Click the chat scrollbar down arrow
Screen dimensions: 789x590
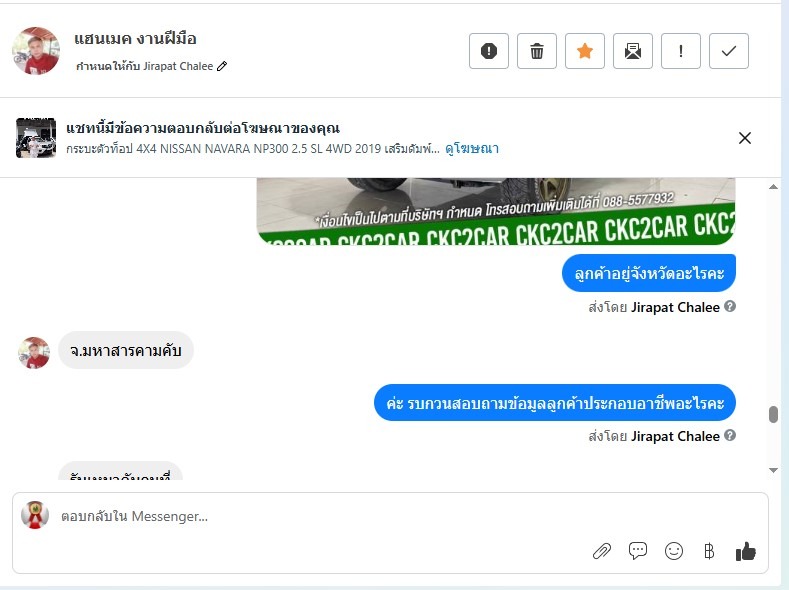pos(773,470)
